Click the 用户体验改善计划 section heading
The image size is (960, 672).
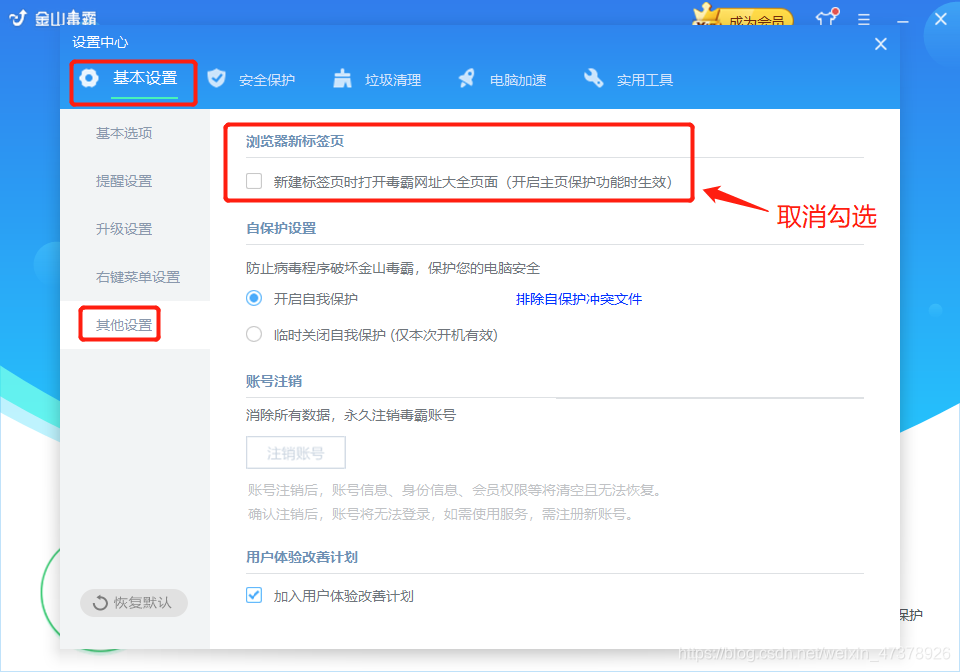[x=302, y=557]
